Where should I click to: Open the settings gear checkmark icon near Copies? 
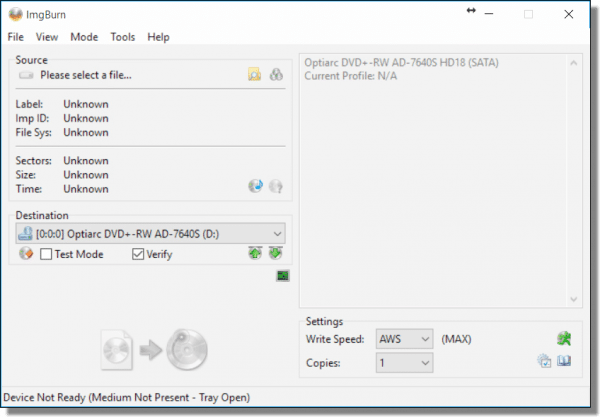(x=544, y=361)
